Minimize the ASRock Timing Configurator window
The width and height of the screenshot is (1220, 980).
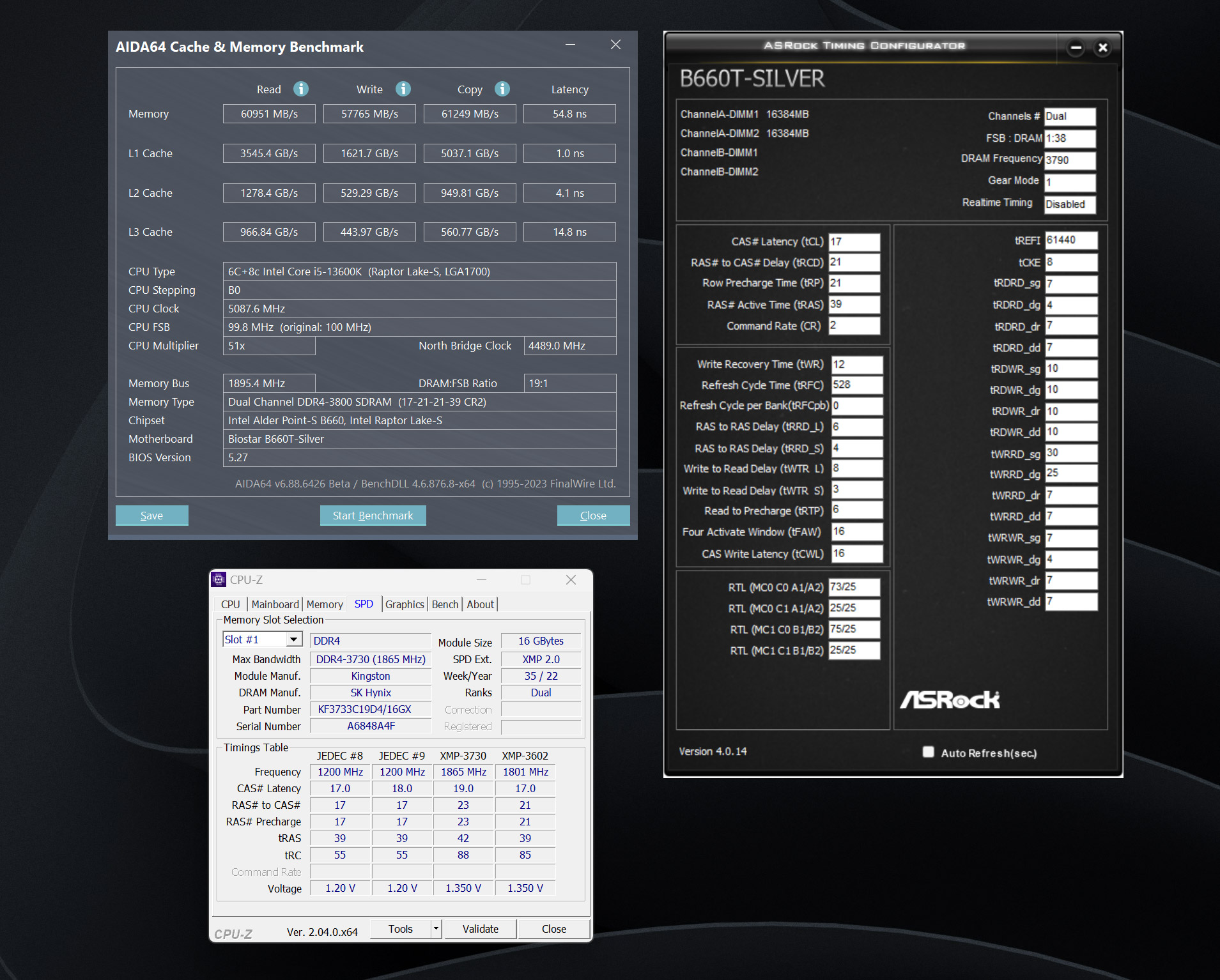(x=1076, y=47)
